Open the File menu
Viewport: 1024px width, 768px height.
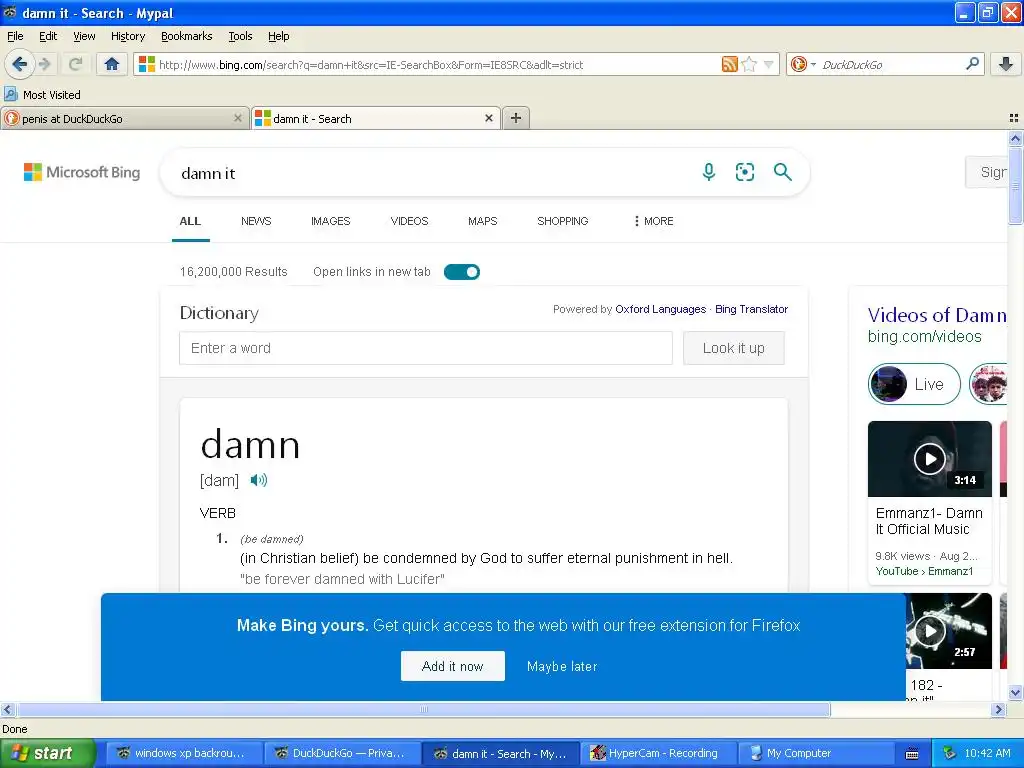[15, 36]
